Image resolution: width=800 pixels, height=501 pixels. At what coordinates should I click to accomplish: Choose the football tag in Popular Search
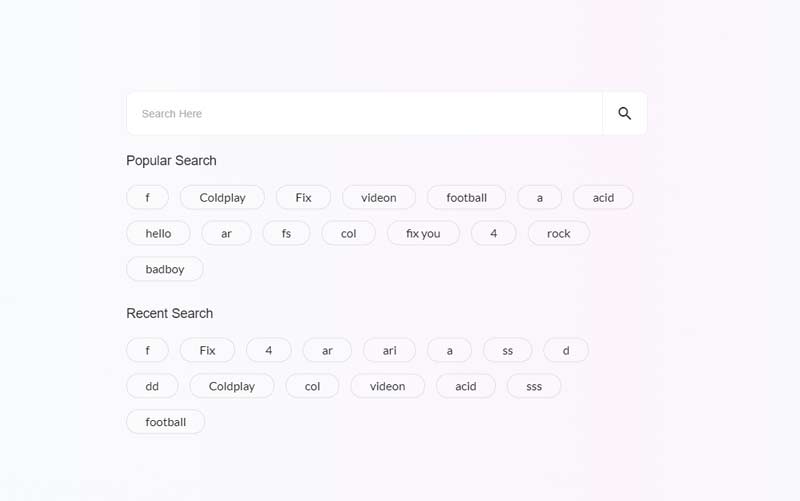[x=466, y=198]
